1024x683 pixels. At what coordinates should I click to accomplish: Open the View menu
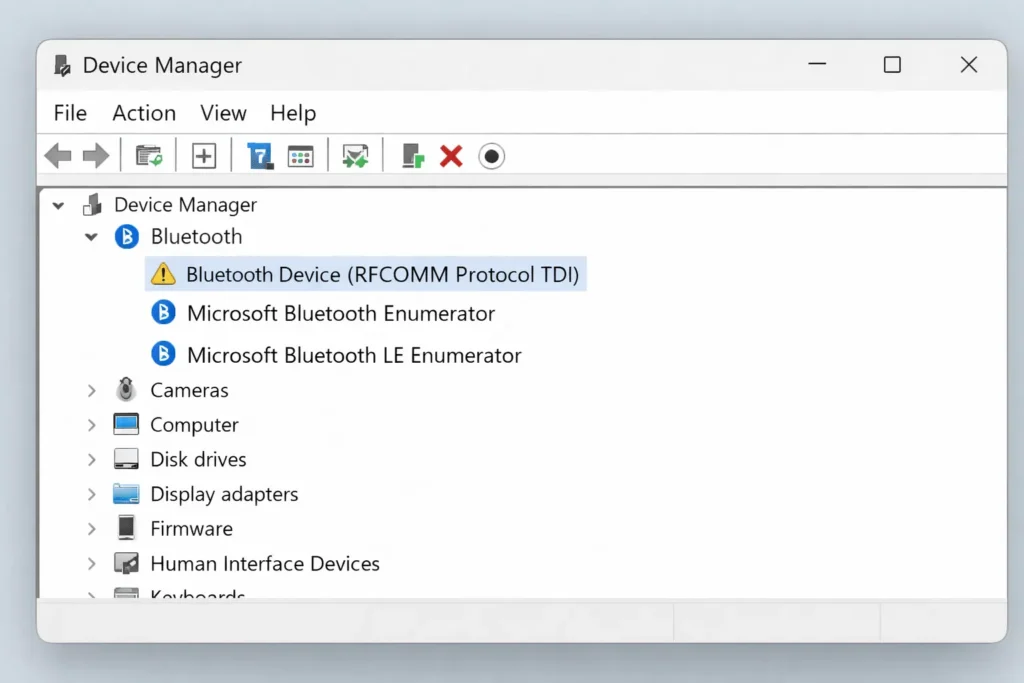pos(222,113)
